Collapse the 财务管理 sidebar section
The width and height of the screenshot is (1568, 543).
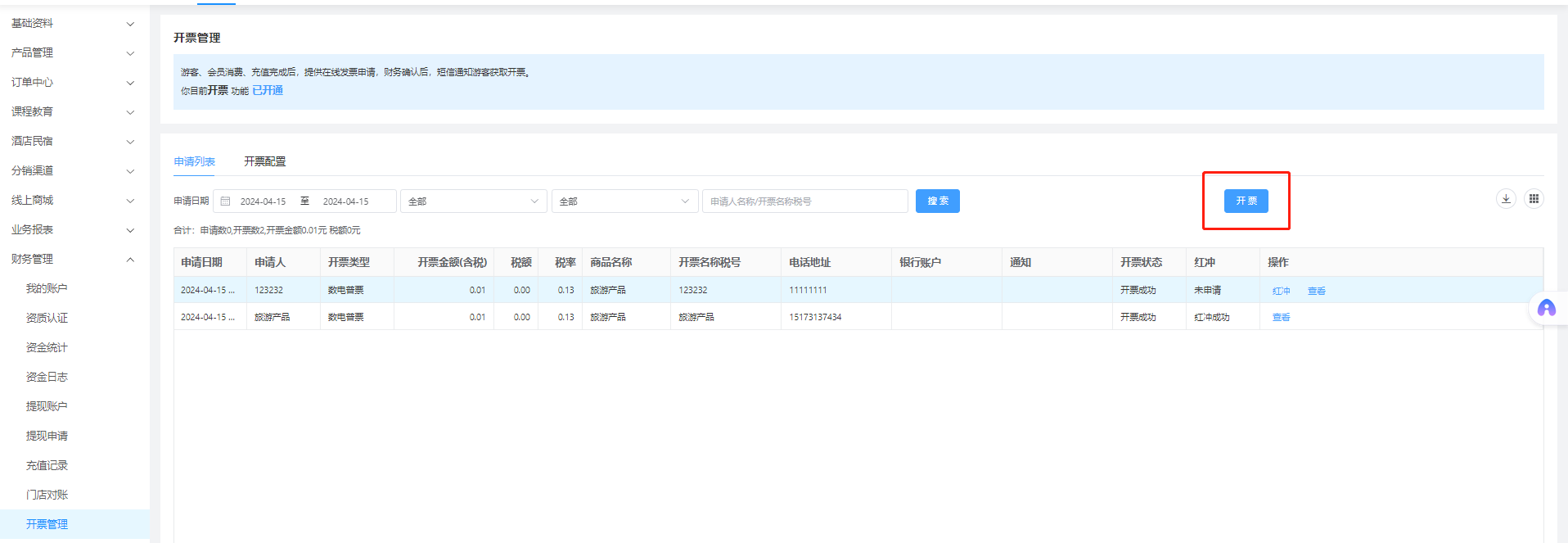pyautogui.click(x=72, y=260)
